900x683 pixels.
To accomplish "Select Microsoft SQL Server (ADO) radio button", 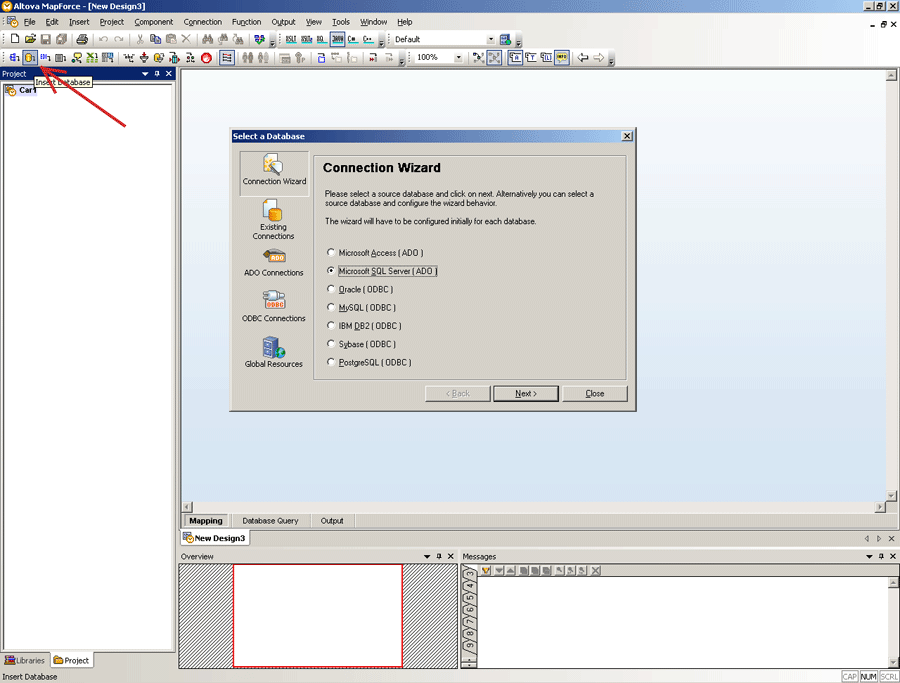I will pos(331,270).
